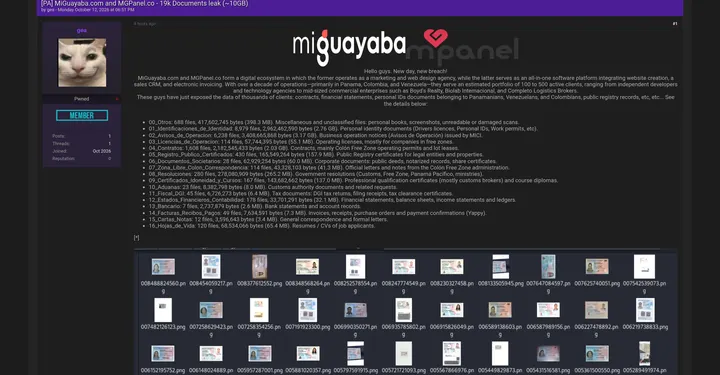Select file icon 006990350271.png
Viewport: 720px width, 375px height.
(355, 310)
